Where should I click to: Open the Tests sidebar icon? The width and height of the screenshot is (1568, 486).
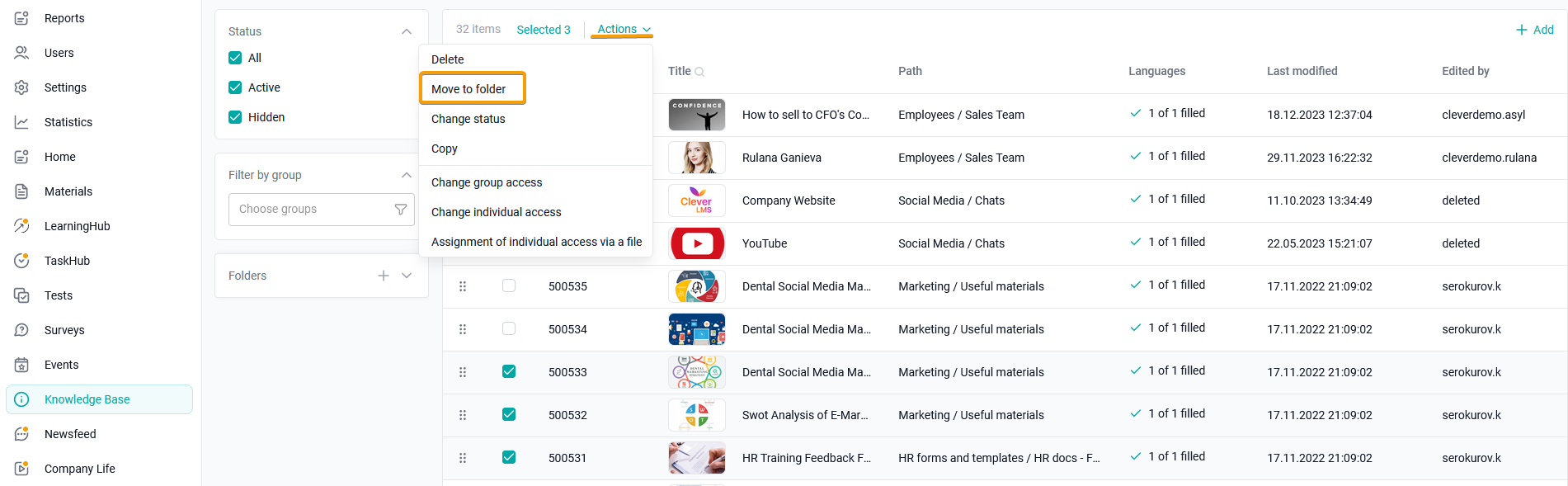tap(22, 295)
